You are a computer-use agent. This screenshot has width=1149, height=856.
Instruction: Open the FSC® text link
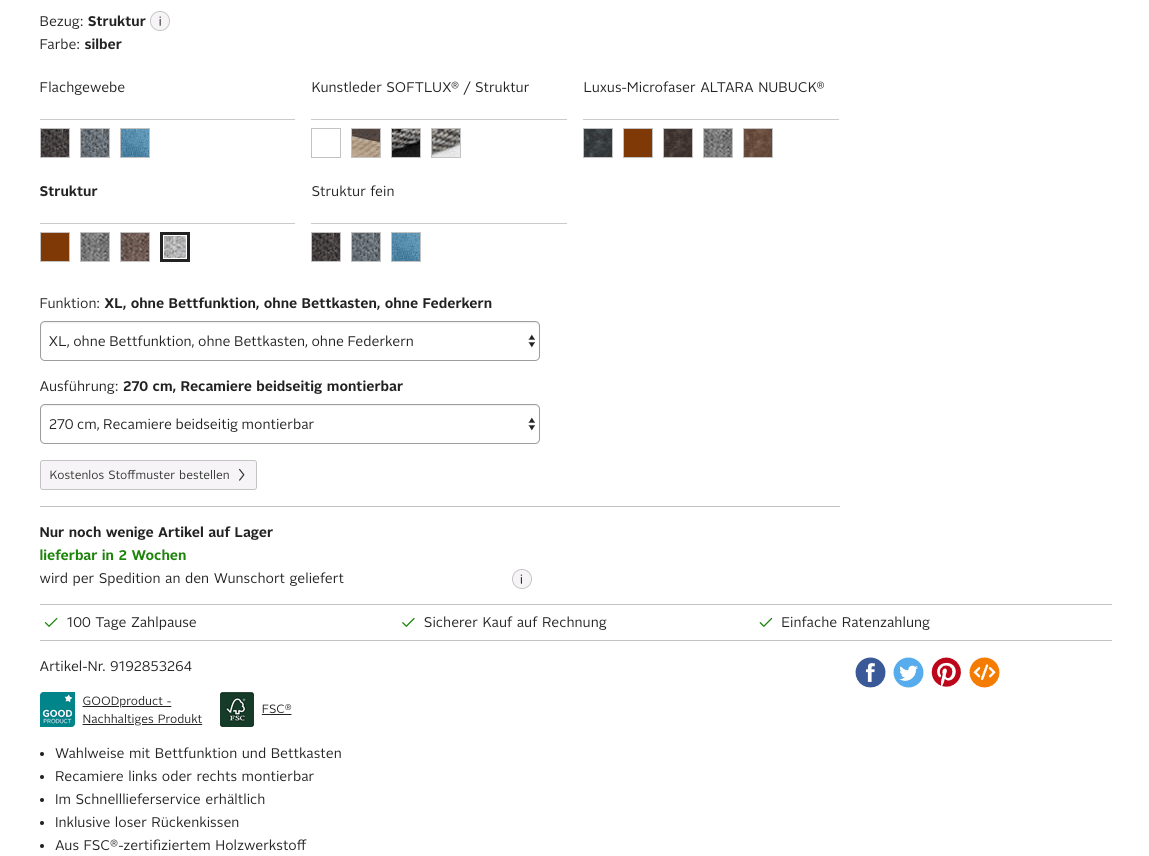276,709
